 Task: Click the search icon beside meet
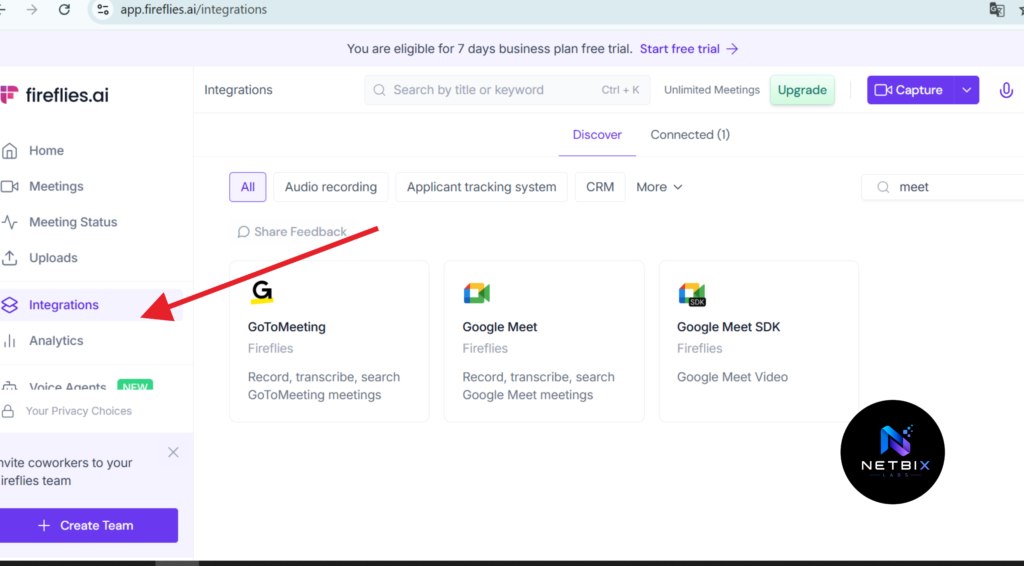tap(883, 187)
